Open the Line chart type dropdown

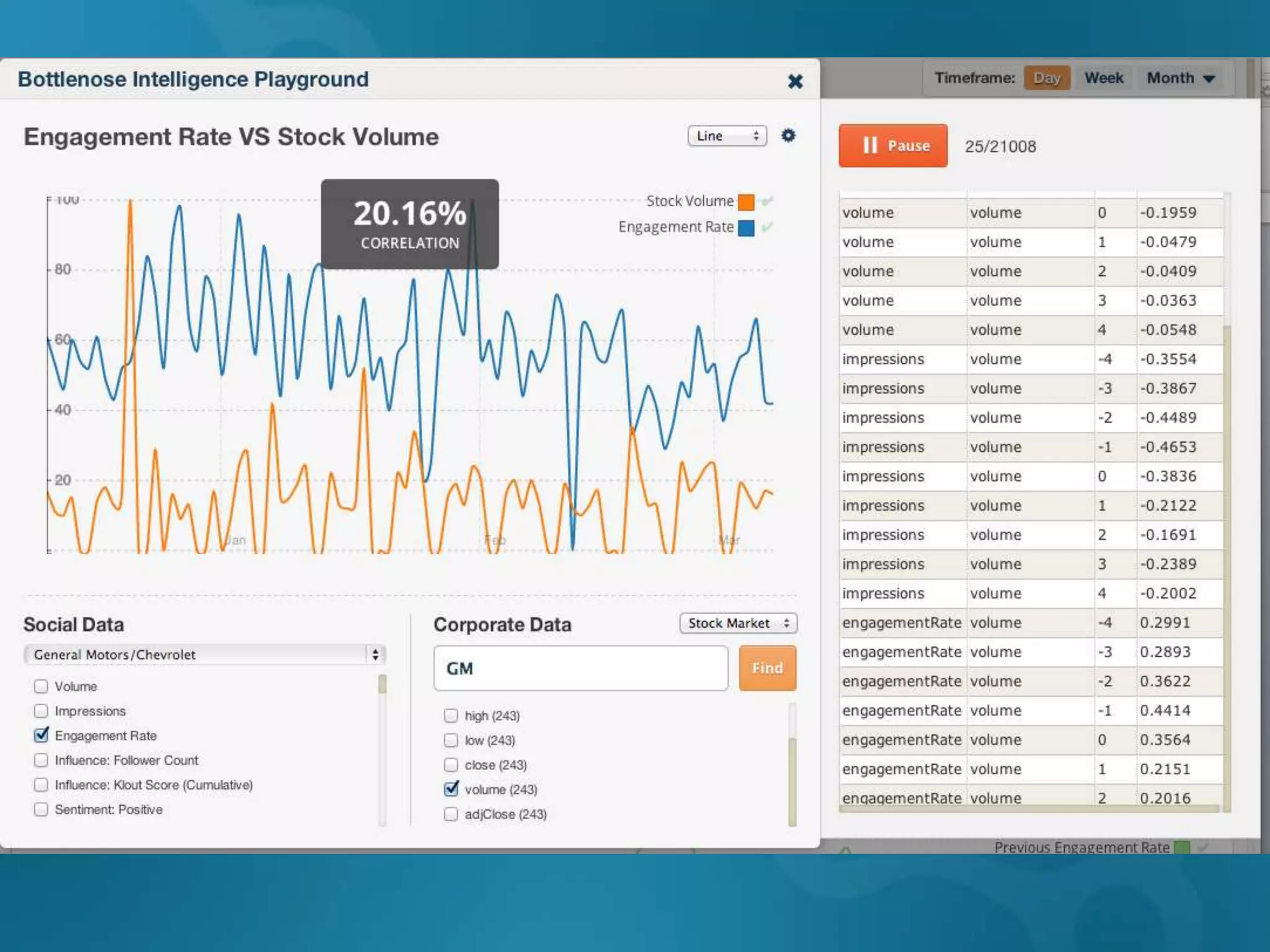click(x=727, y=136)
